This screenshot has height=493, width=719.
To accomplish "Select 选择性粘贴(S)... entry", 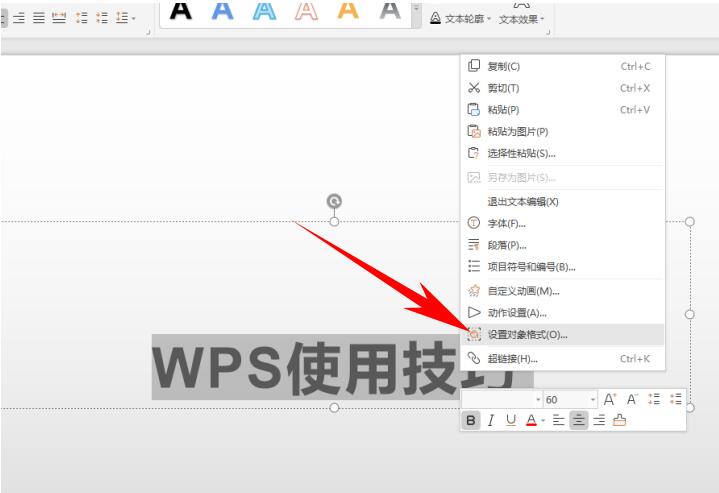I will (x=563, y=153).
